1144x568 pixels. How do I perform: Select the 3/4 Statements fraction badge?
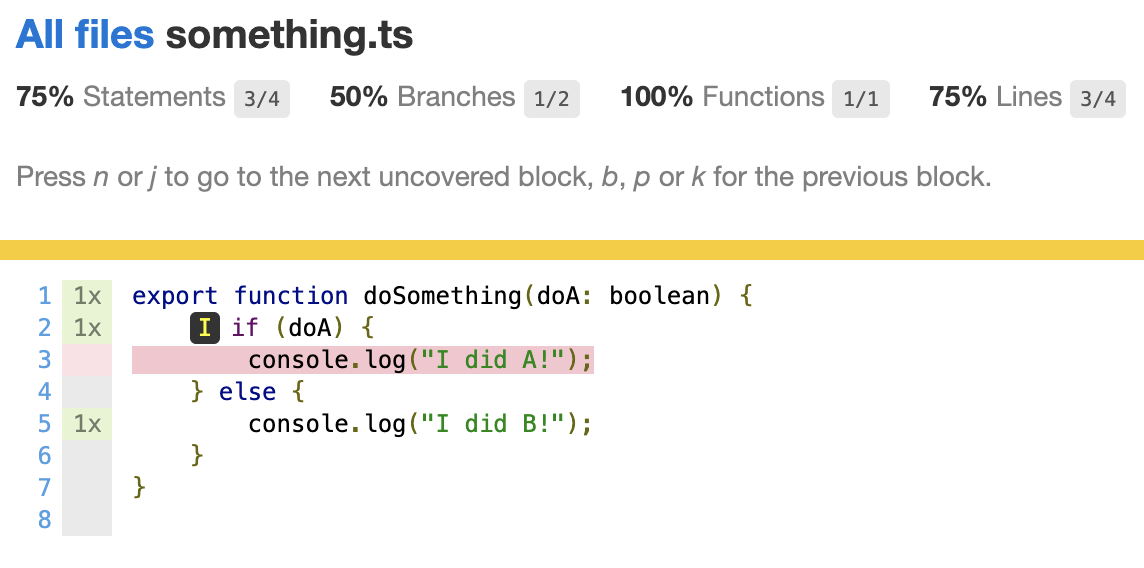262,99
